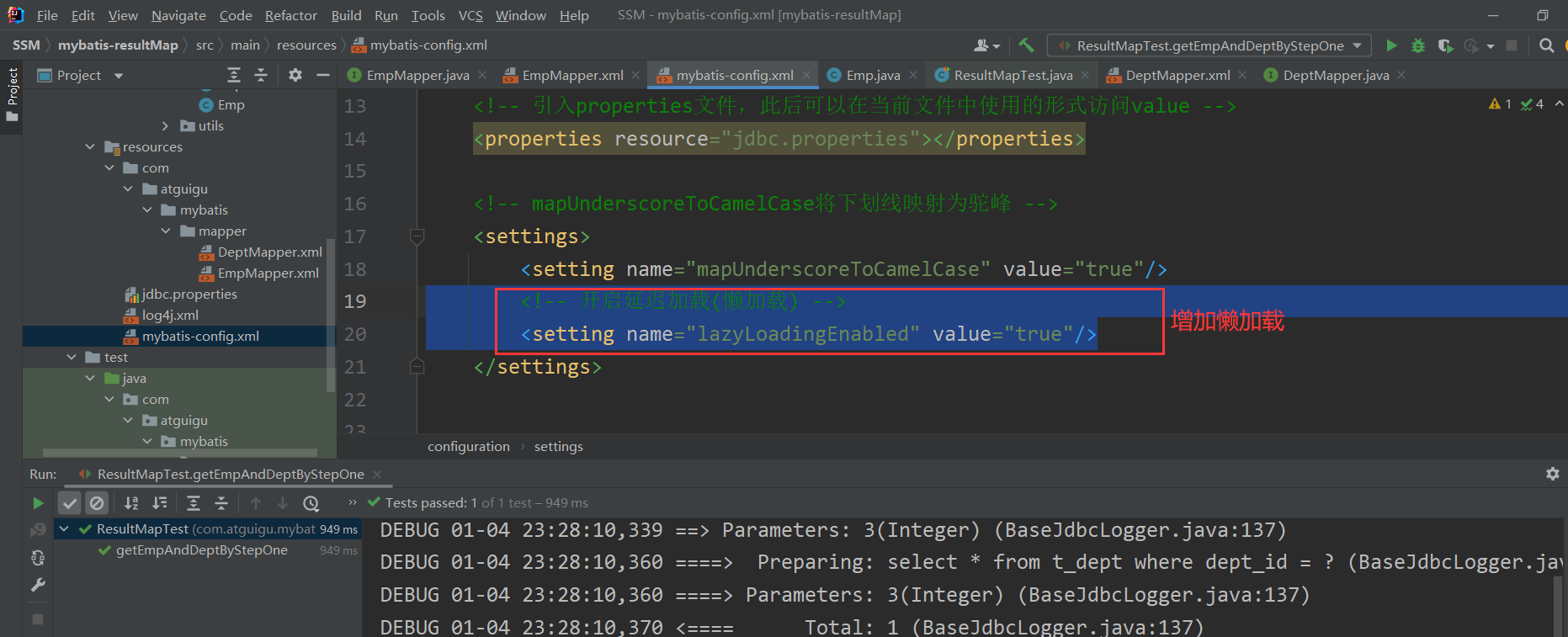This screenshot has width=1568, height=637.
Task: Open Search Everywhere magnifier icon
Action: click(1546, 45)
